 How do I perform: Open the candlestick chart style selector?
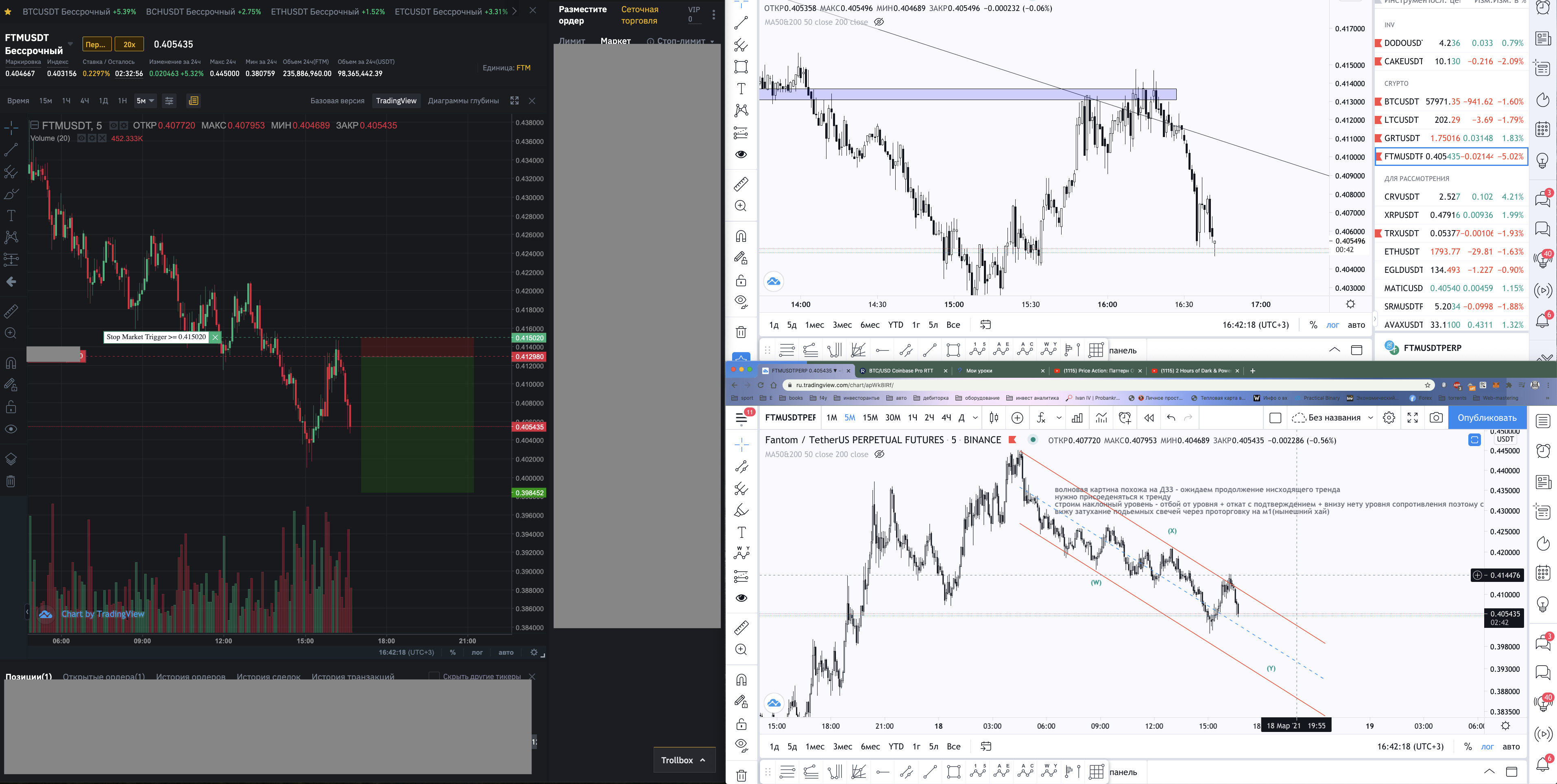click(x=994, y=418)
